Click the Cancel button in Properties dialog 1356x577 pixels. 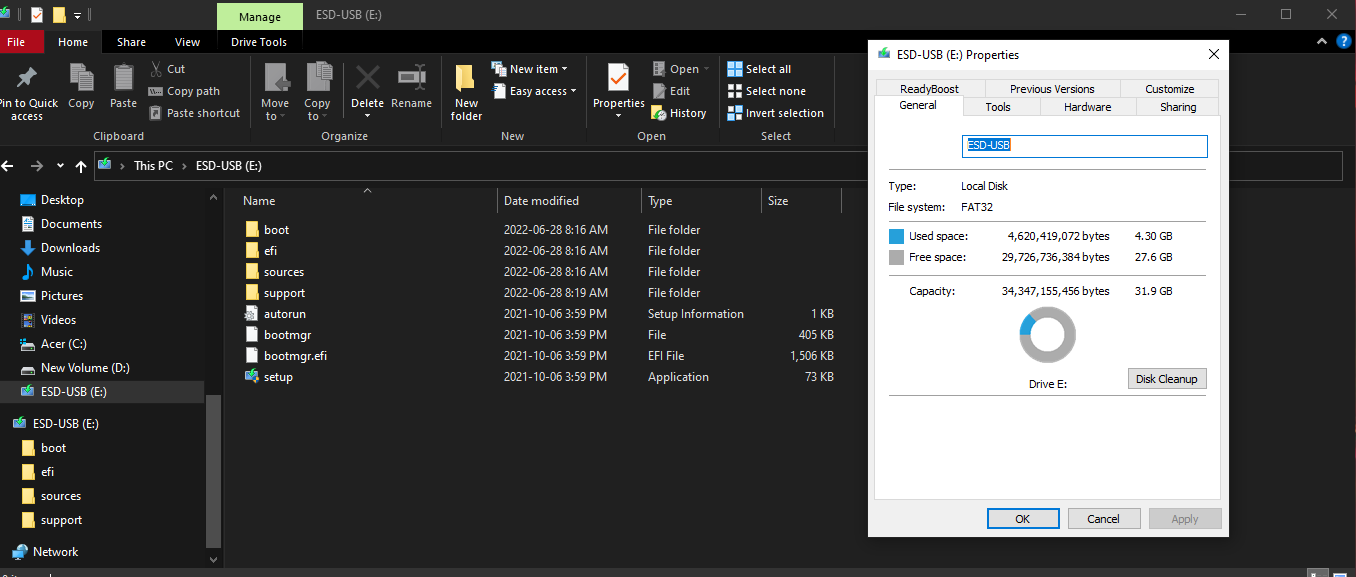[1103, 519]
